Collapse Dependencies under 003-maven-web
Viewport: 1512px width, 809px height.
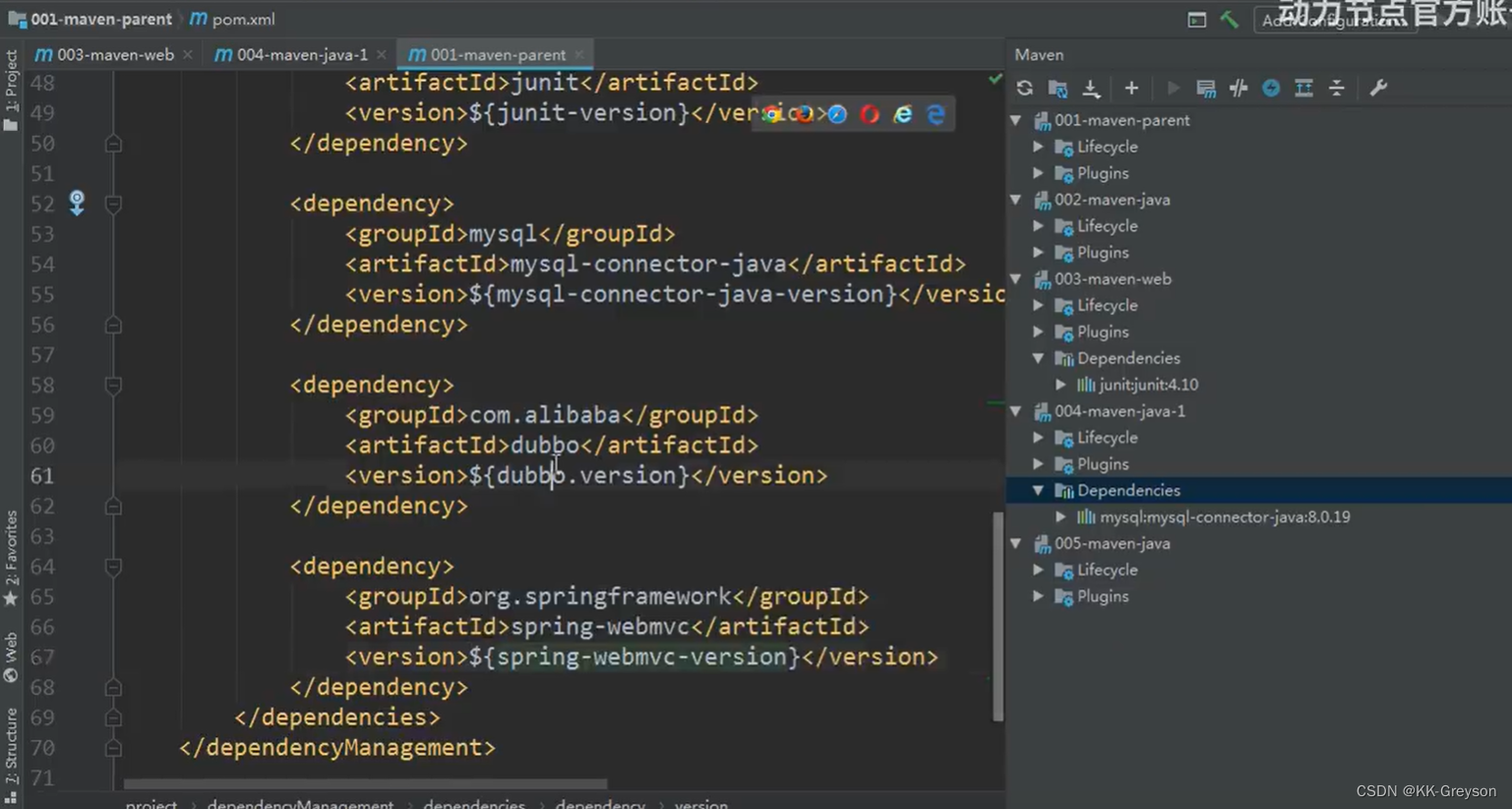(1038, 358)
